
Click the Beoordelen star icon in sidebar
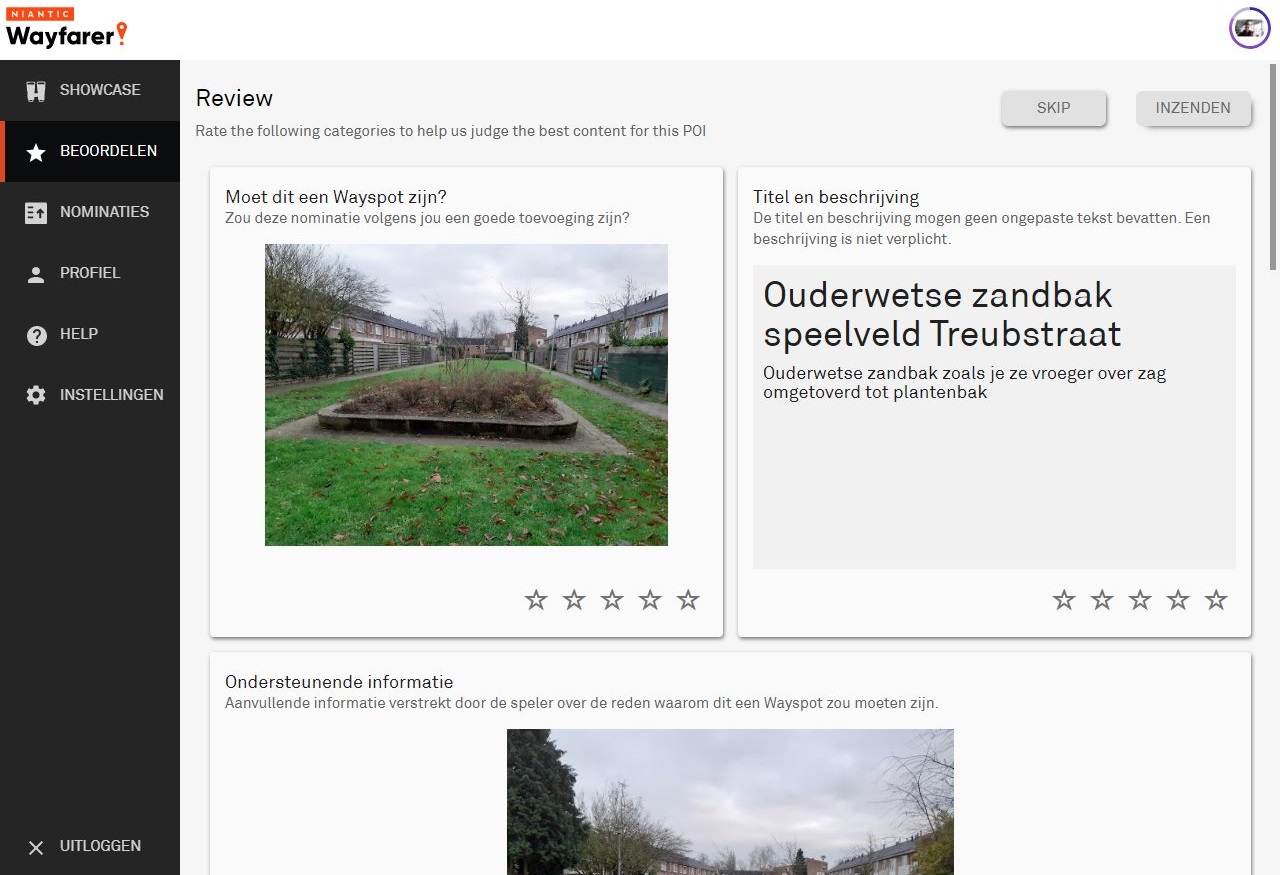36,152
